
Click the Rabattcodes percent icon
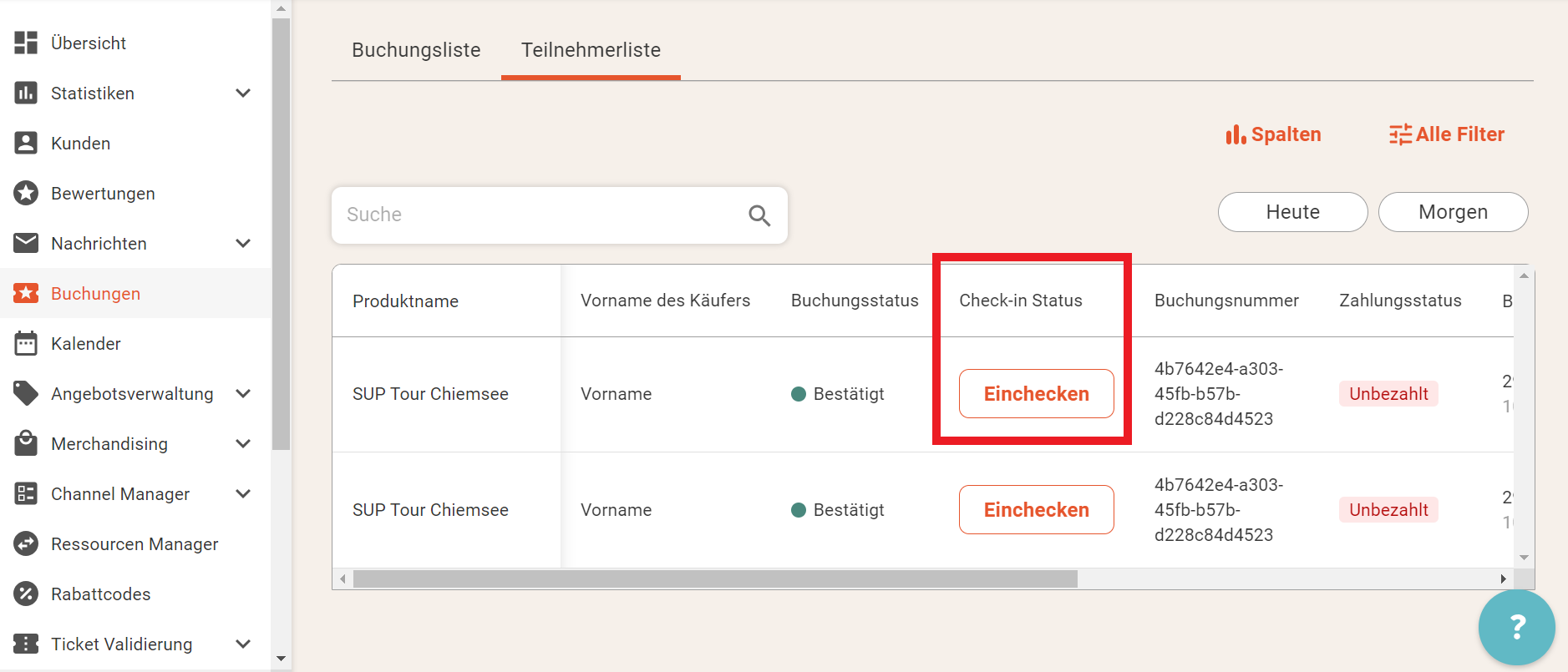[x=26, y=594]
